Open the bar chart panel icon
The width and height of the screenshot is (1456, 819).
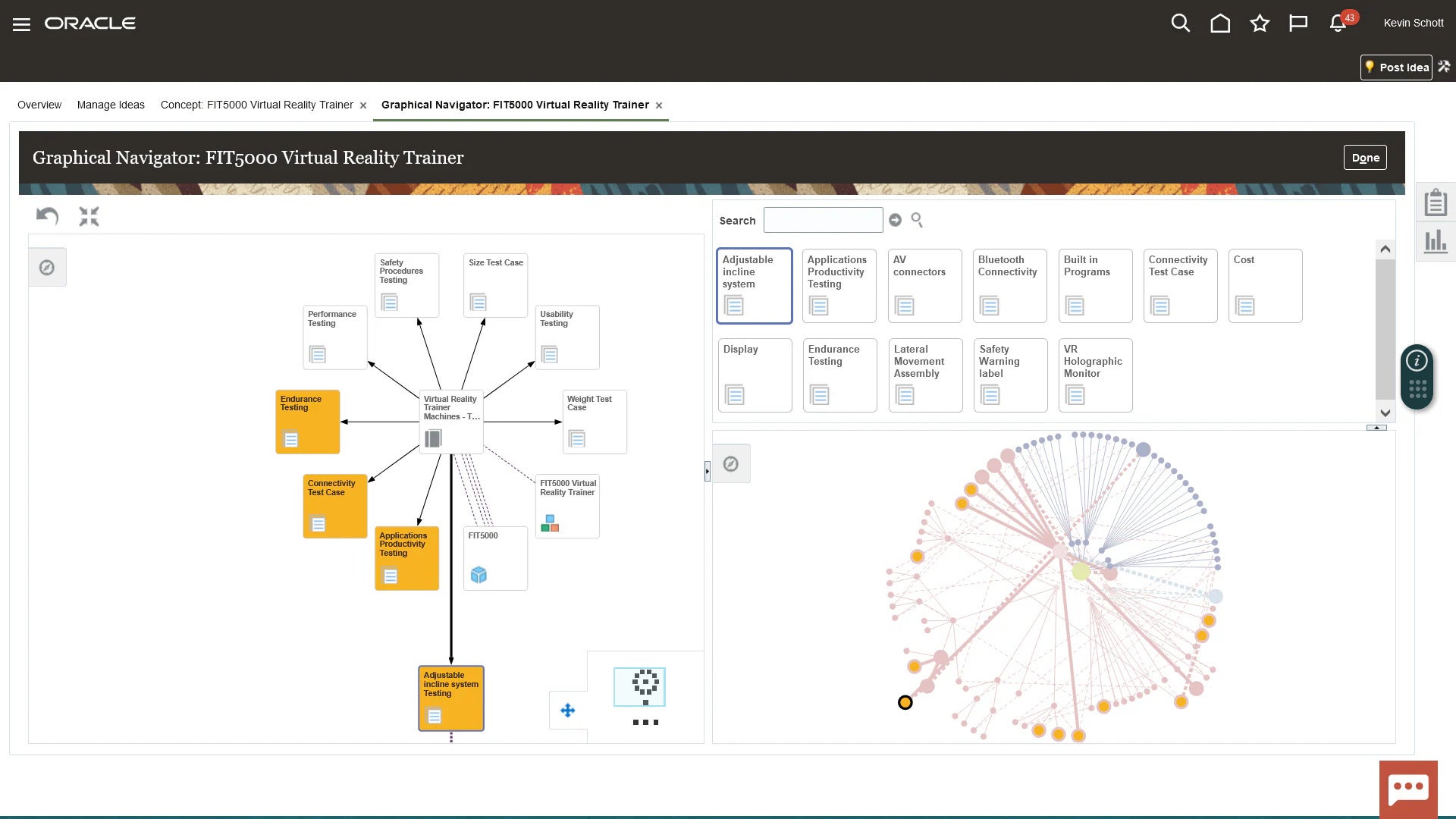click(1436, 242)
